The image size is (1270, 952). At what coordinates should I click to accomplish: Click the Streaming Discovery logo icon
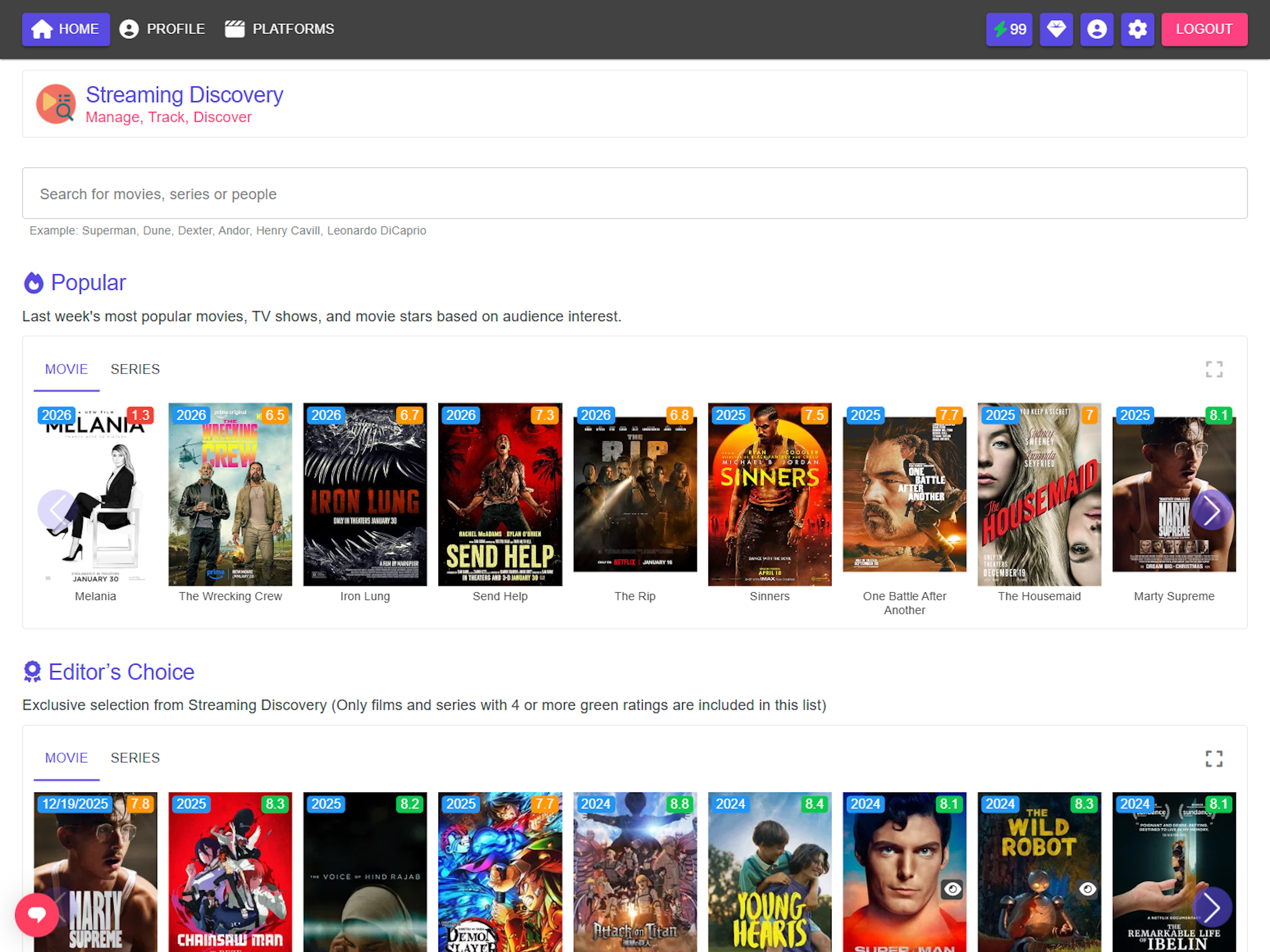pyautogui.click(x=56, y=104)
